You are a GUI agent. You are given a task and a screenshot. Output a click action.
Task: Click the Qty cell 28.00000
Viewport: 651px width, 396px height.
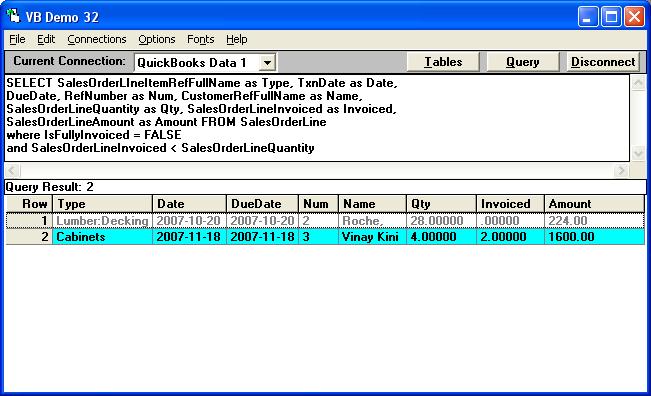click(441, 220)
